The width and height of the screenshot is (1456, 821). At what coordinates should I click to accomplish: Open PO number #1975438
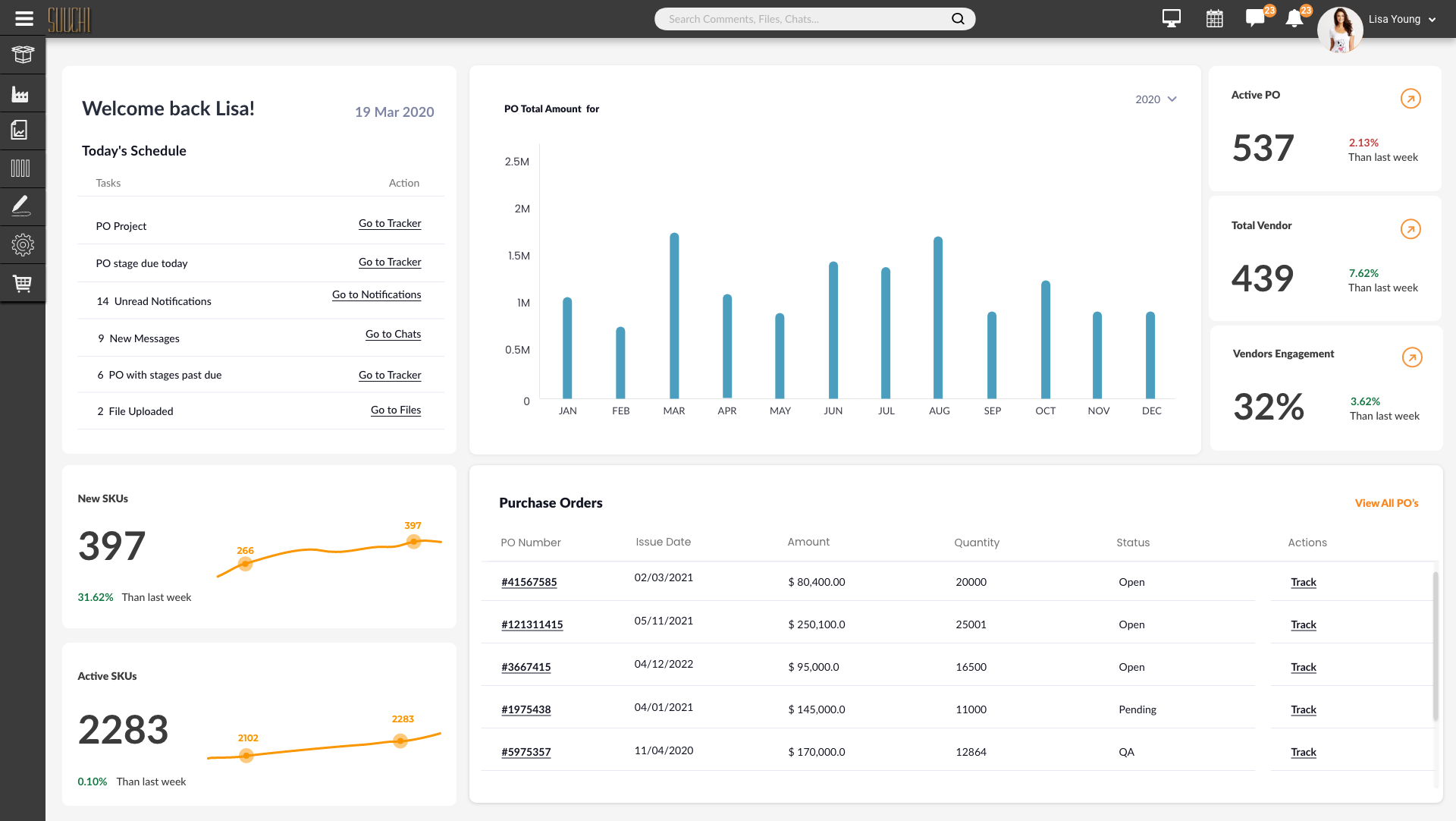coord(526,709)
